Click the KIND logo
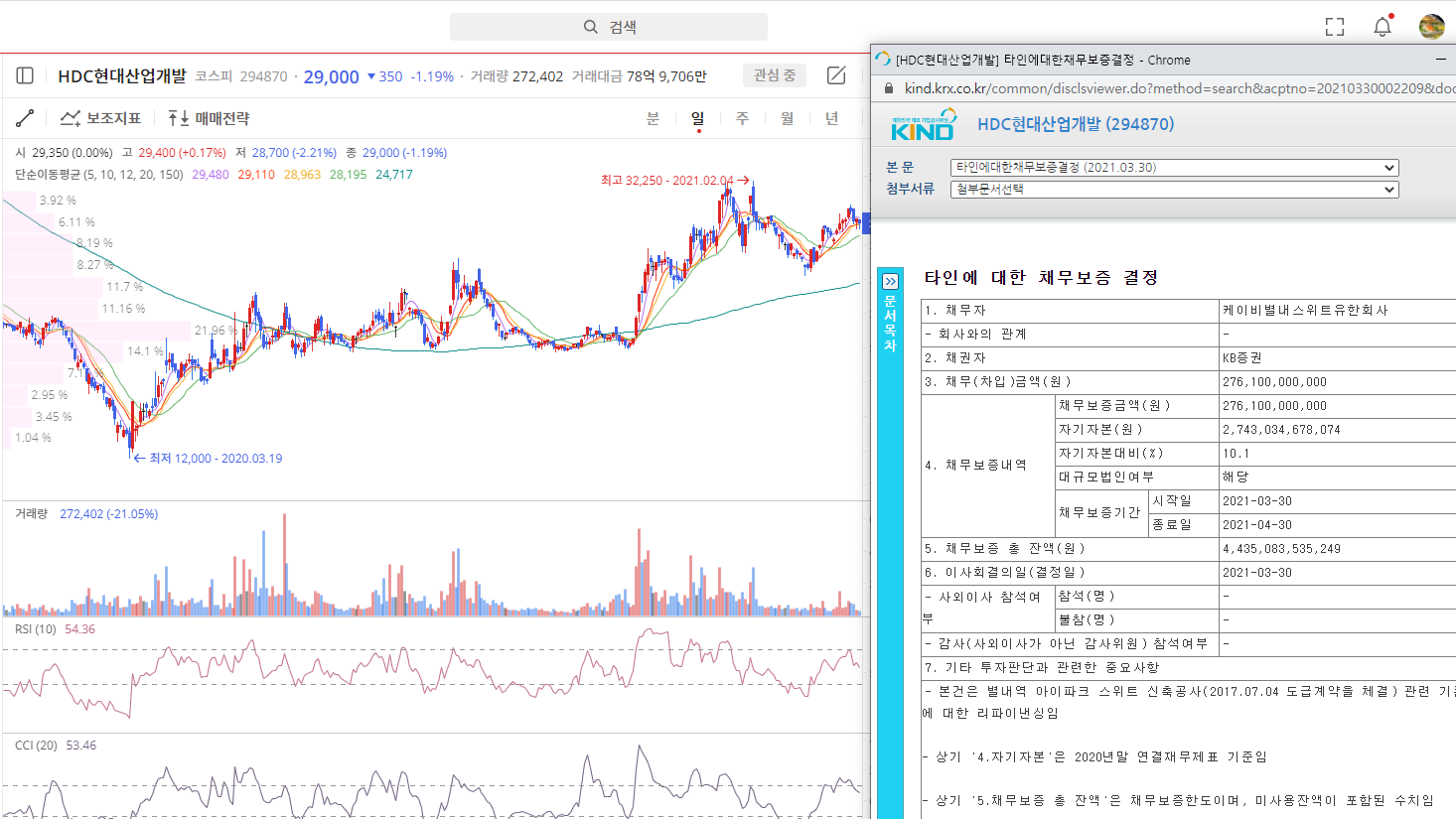1456x819 pixels. 923,125
